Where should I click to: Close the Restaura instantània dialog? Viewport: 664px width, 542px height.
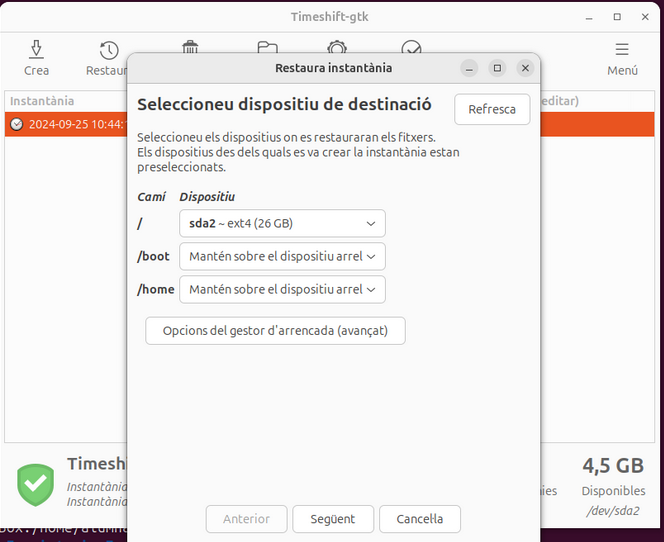coord(525,68)
